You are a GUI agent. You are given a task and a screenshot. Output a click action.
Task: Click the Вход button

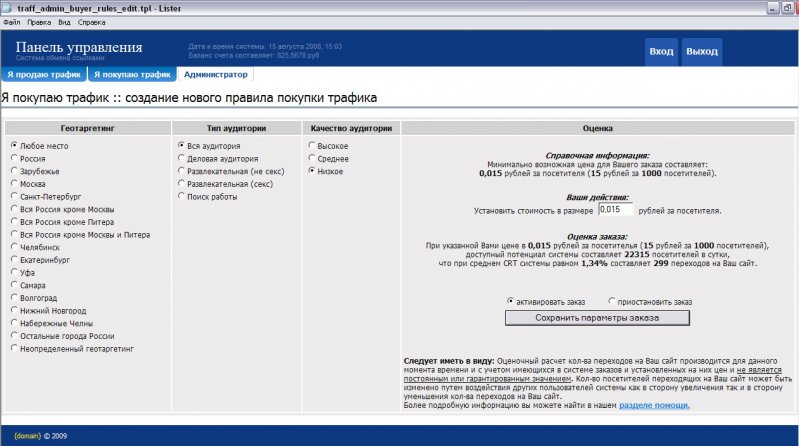[661, 52]
